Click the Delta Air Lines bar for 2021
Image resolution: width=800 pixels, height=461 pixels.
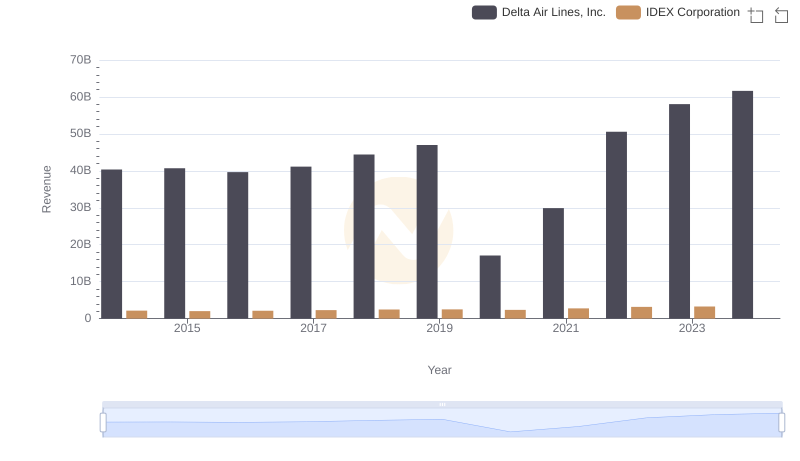(x=554, y=263)
